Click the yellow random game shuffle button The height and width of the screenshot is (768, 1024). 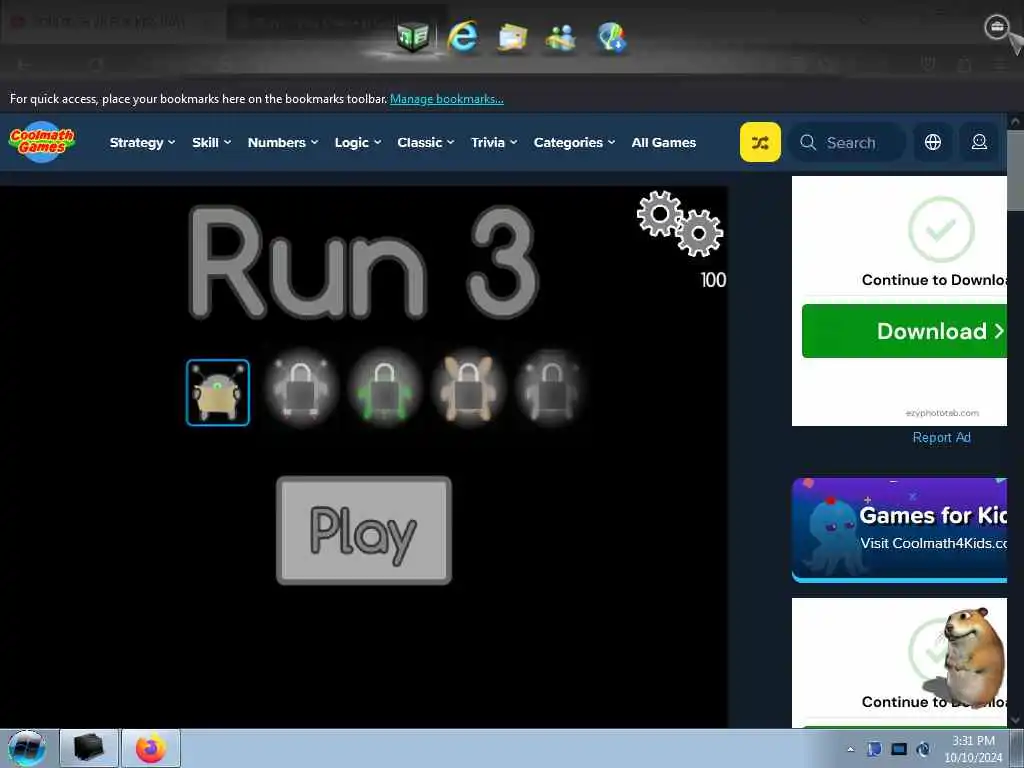pyautogui.click(x=760, y=142)
